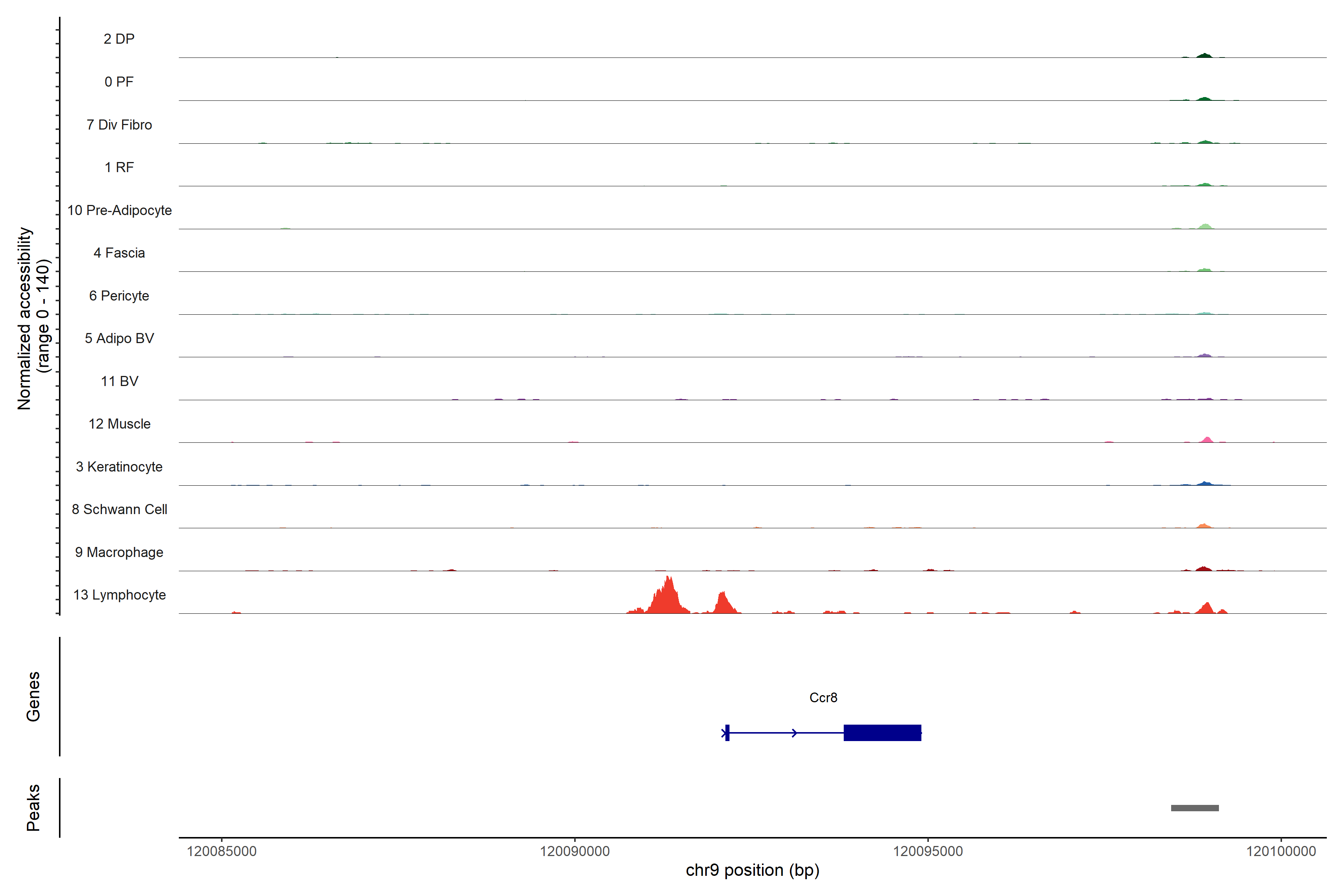Viewport: 1344px width, 896px height.
Task: Select the 13 Lymphocyte track label
Action: click(x=119, y=595)
